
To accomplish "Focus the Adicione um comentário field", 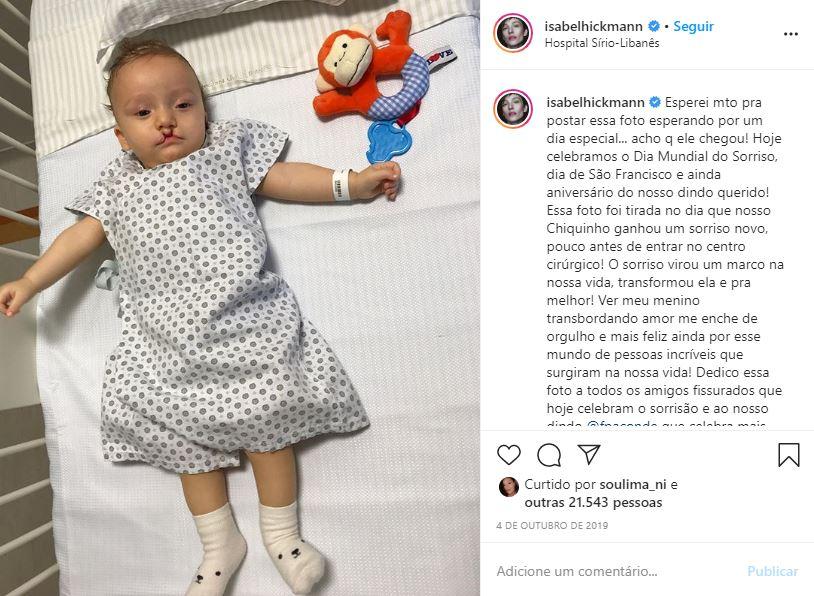I will tap(618, 571).
